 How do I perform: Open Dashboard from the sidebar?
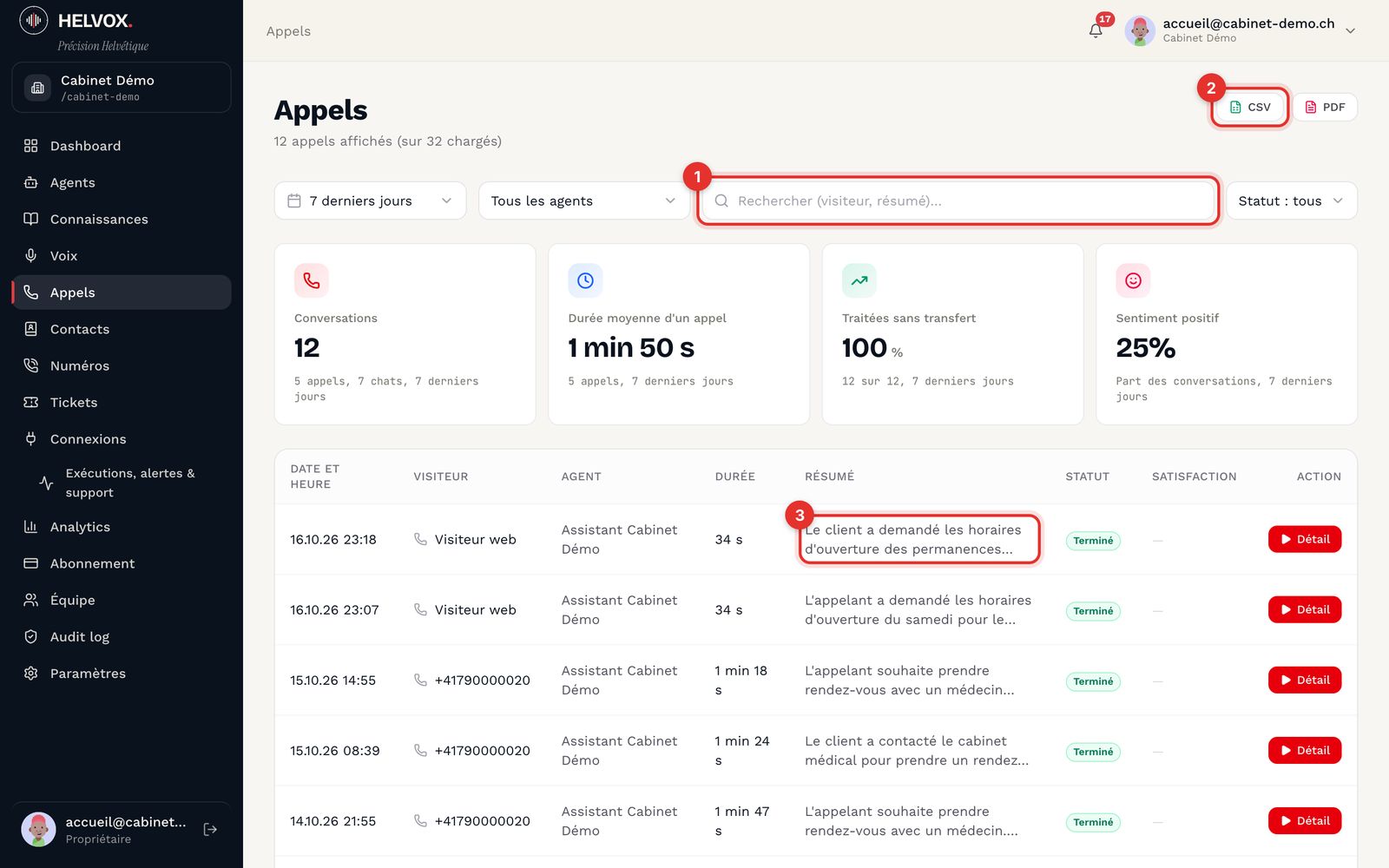[122, 146]
